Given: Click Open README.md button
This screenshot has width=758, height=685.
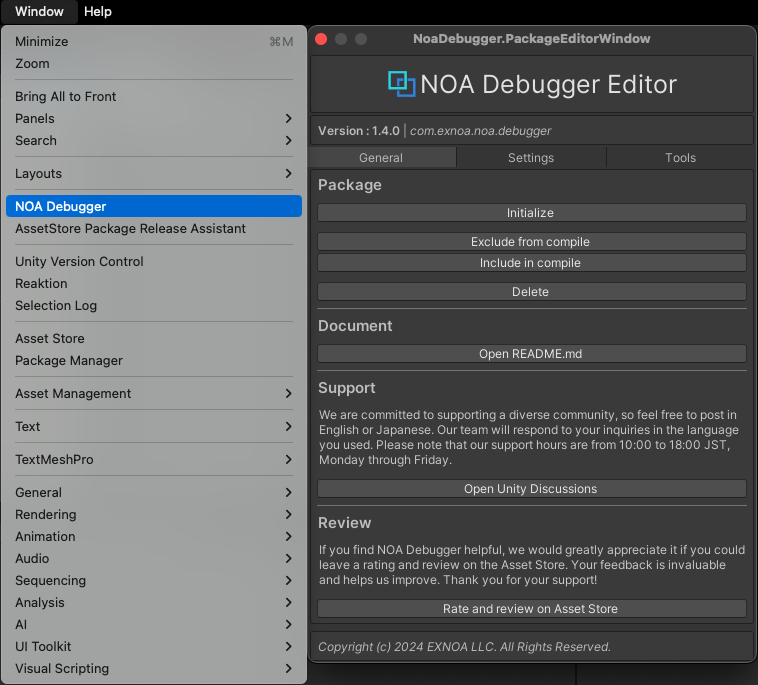Looking at the screenshot, I should pyautogui.click(x=531, y=353).
